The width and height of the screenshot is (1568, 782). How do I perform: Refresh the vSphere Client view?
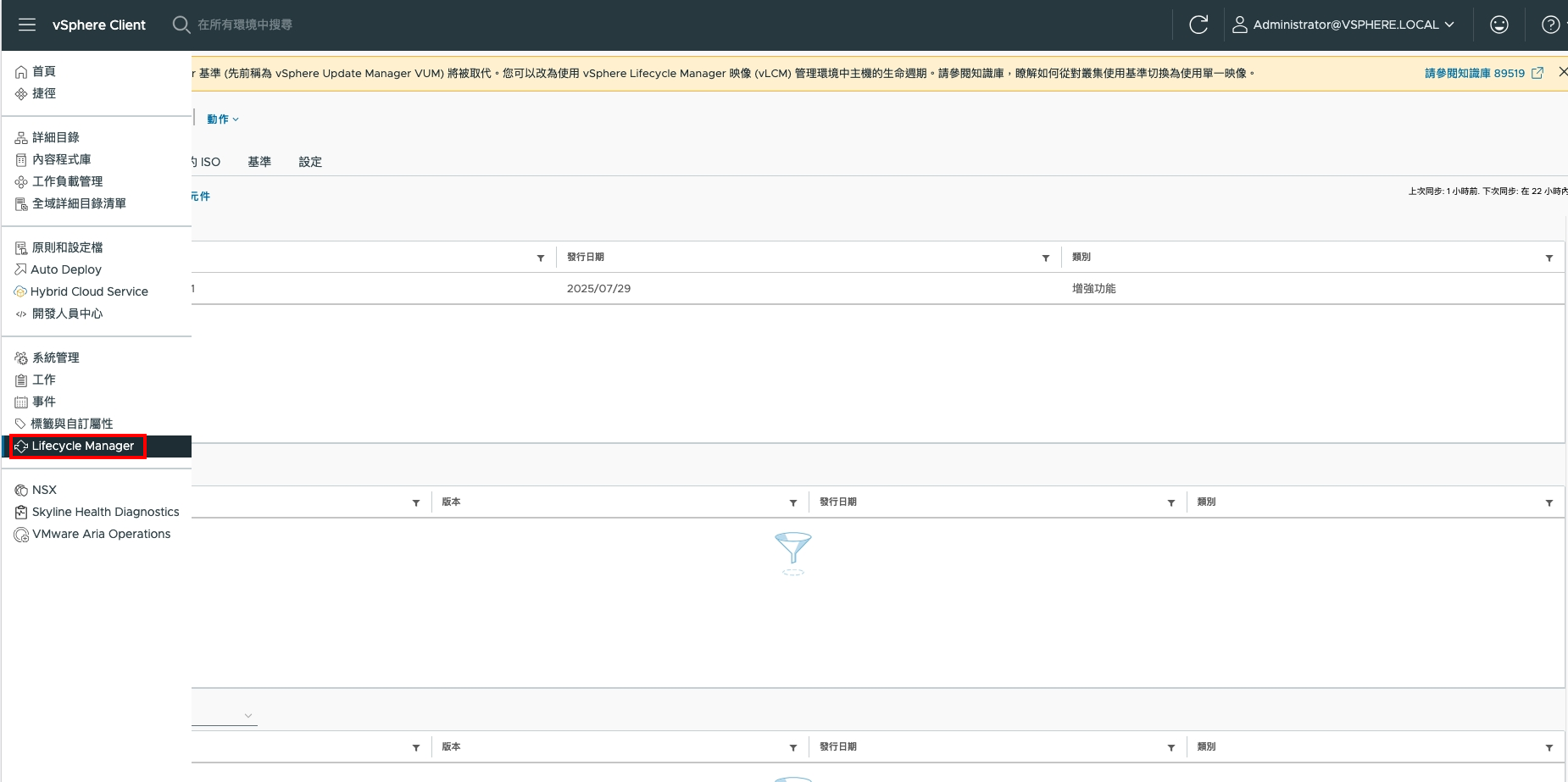click(x=1198, y=25)
